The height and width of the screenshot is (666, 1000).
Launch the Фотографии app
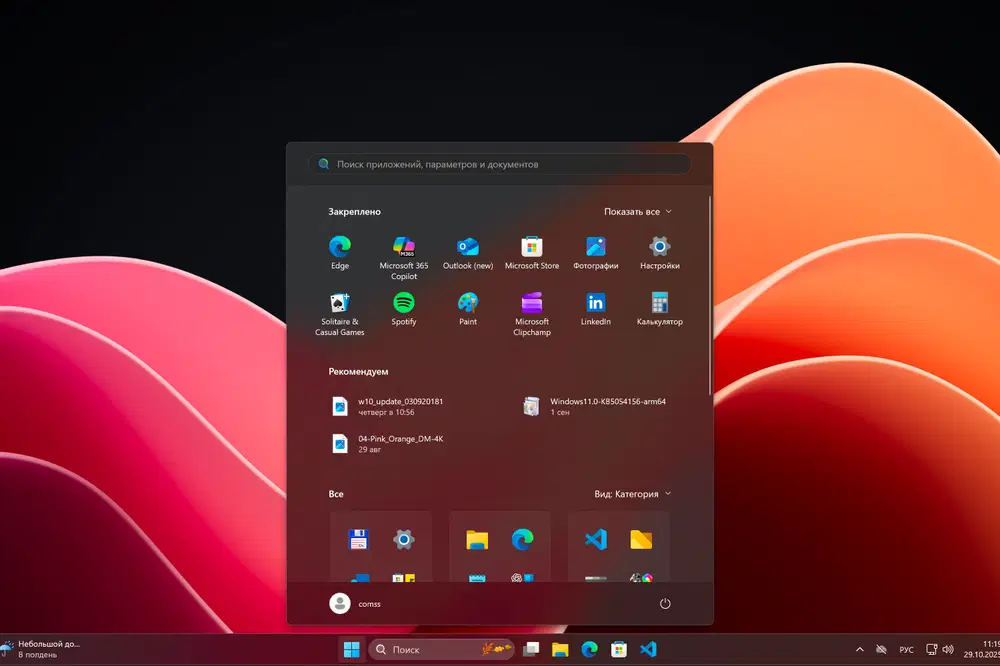tap(596, 253)
